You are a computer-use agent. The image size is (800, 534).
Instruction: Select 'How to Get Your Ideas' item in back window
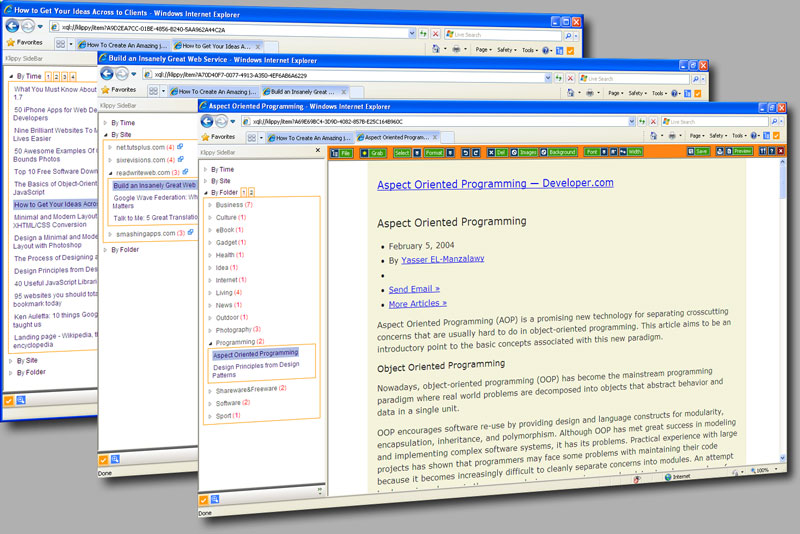55,204
